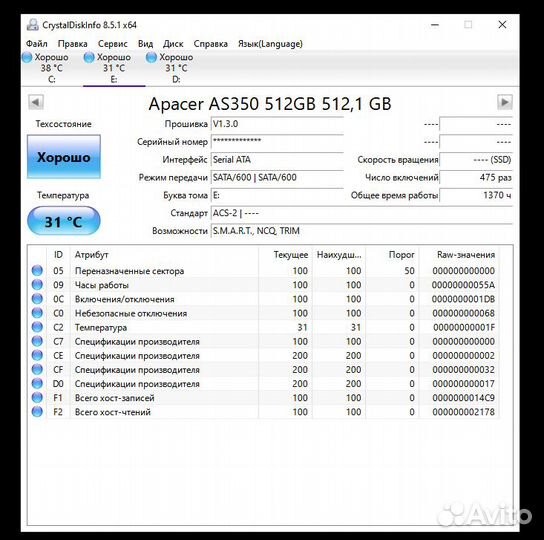Click status orb for attribute CF row
The height and width of the screenshot is (540, 544).
coord(37,370)
